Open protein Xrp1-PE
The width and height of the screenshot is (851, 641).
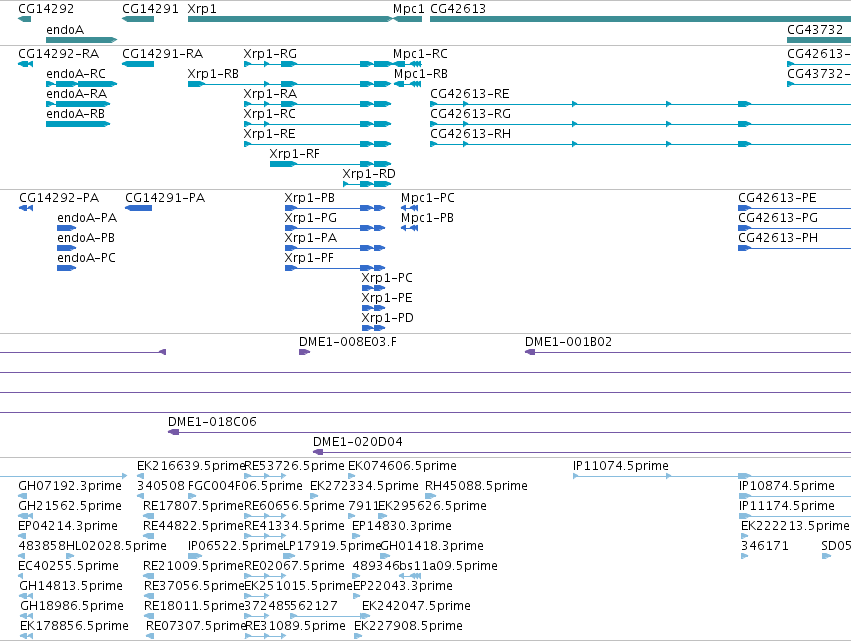[x=387, y=299]
